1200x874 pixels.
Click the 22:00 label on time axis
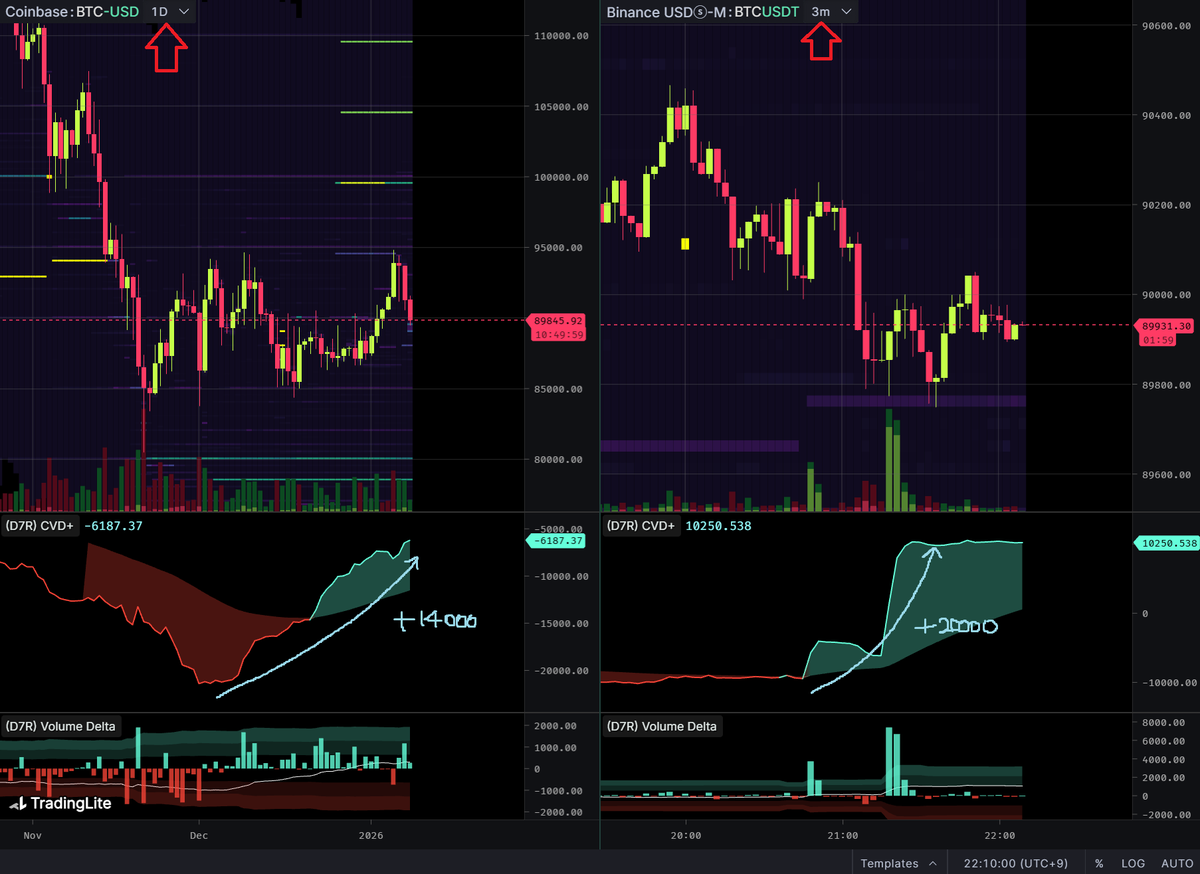click(1000, 835)
